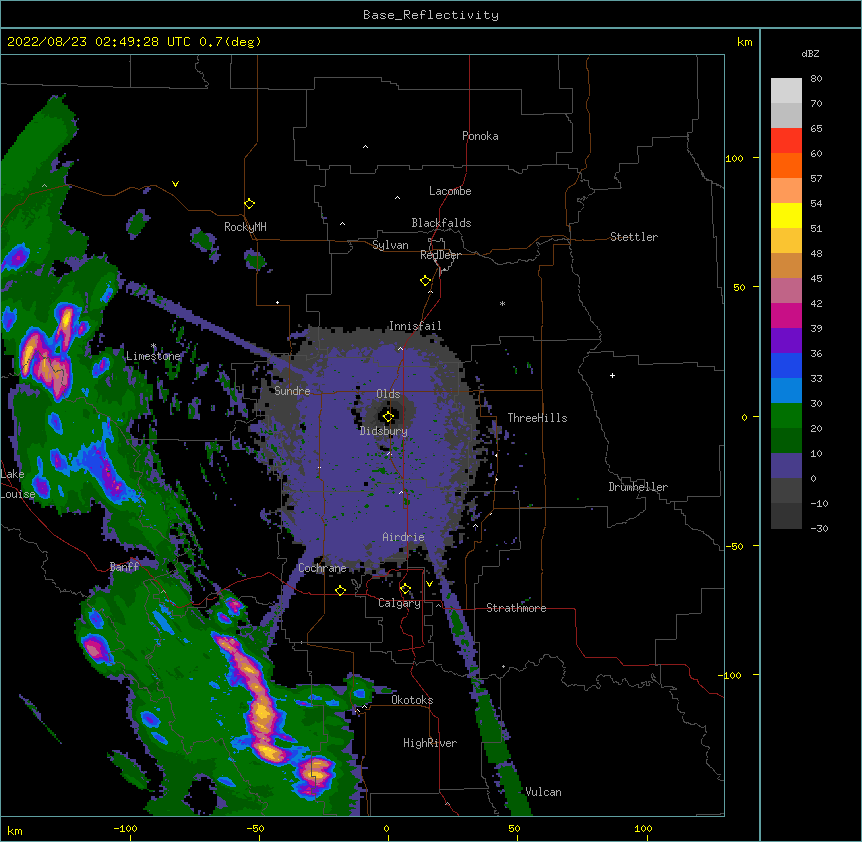This screenshot has width=862, height=842.
Task: Click the white plus marker north of Drumheller
Action: 612,375
